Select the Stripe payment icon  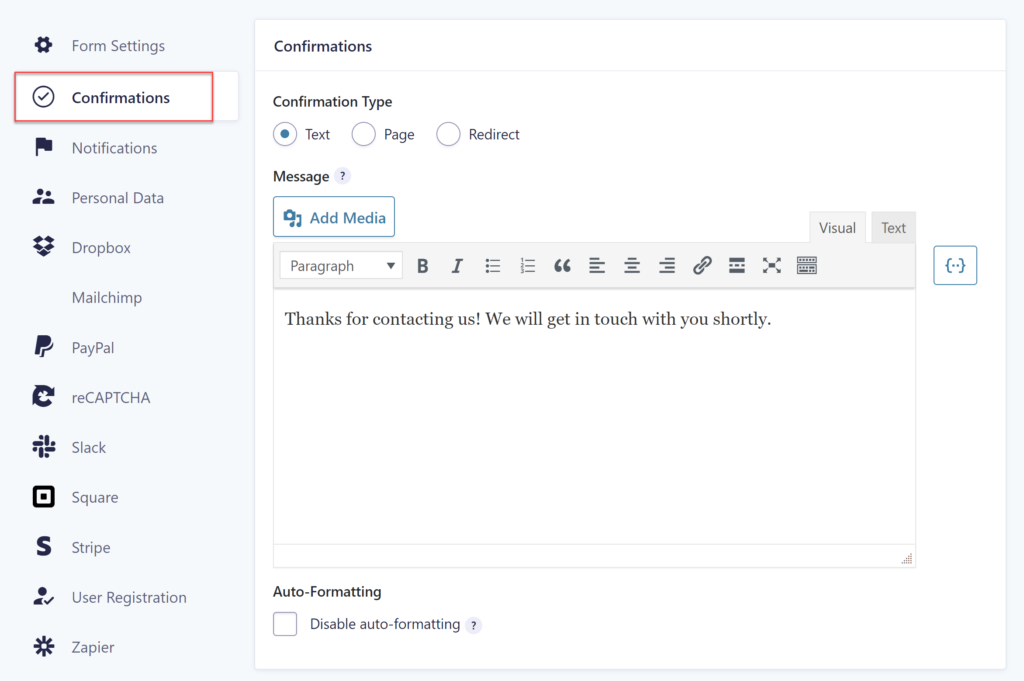(44, 547)
